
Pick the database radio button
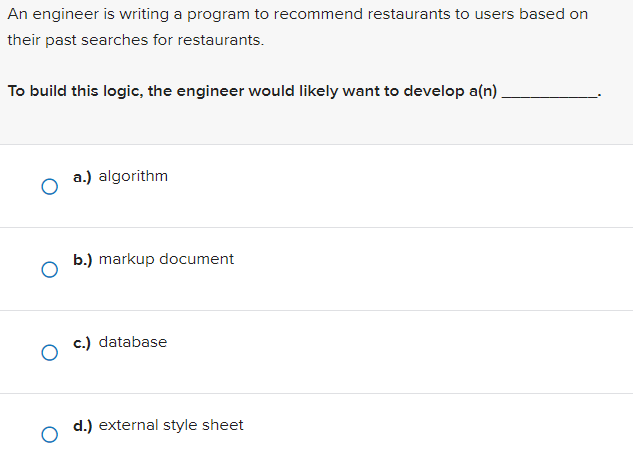[48, 352]
